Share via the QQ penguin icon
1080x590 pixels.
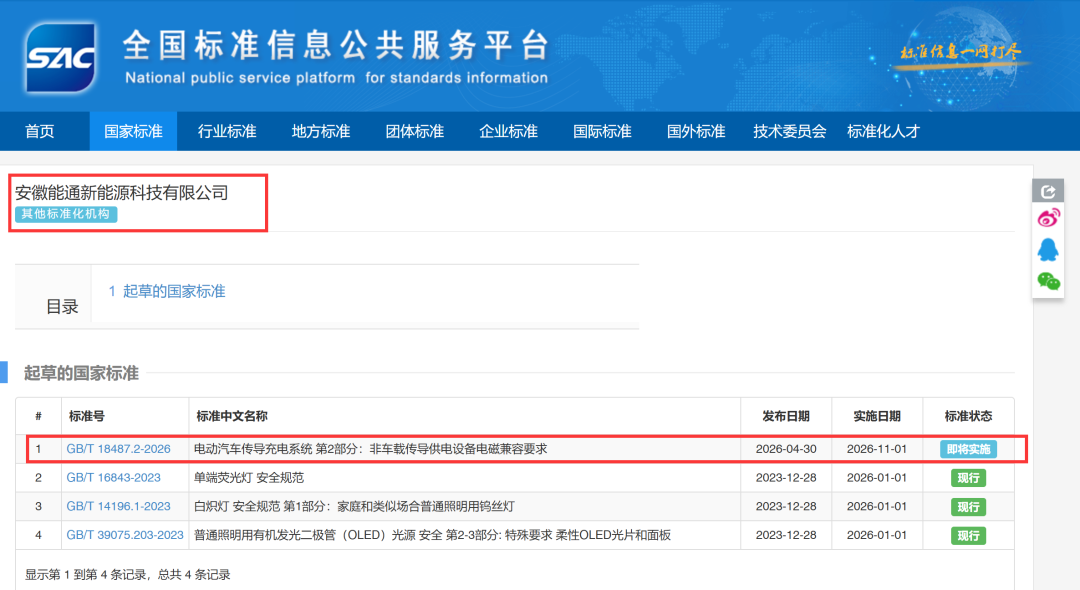(x=1048, y=250)
